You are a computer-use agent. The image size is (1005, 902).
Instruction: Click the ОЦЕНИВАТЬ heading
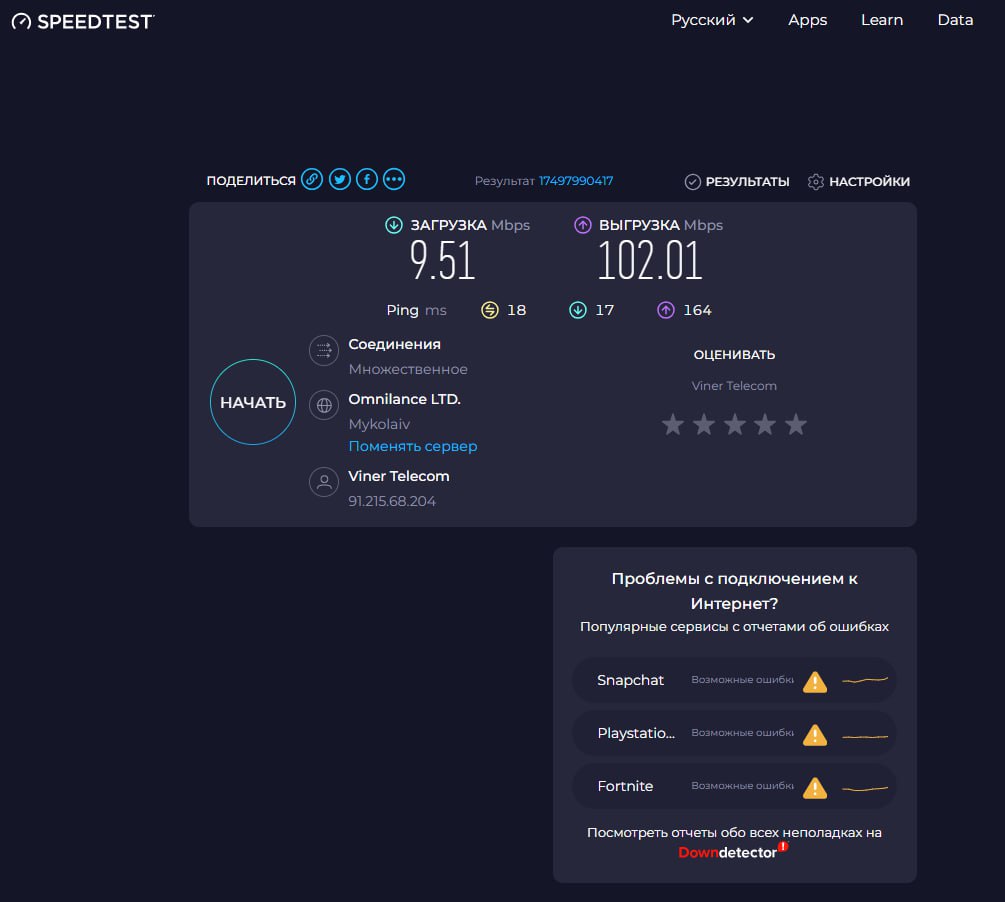735,355
